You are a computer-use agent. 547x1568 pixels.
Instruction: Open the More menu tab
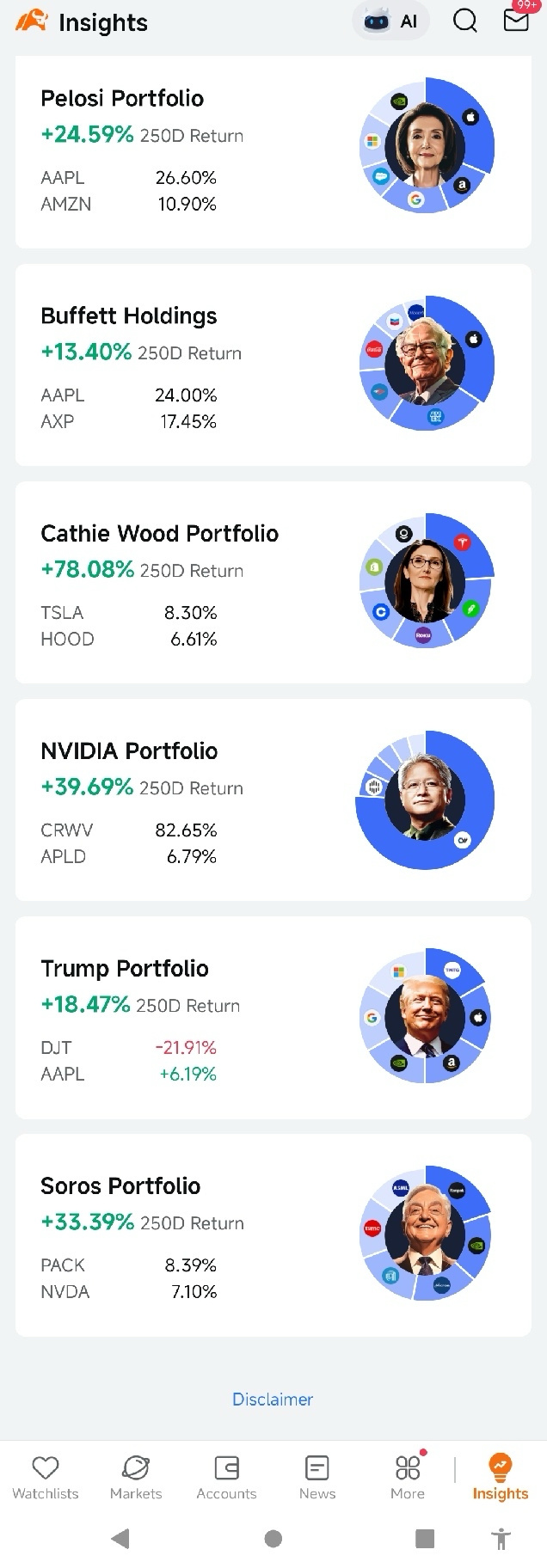coord(408,1478)
